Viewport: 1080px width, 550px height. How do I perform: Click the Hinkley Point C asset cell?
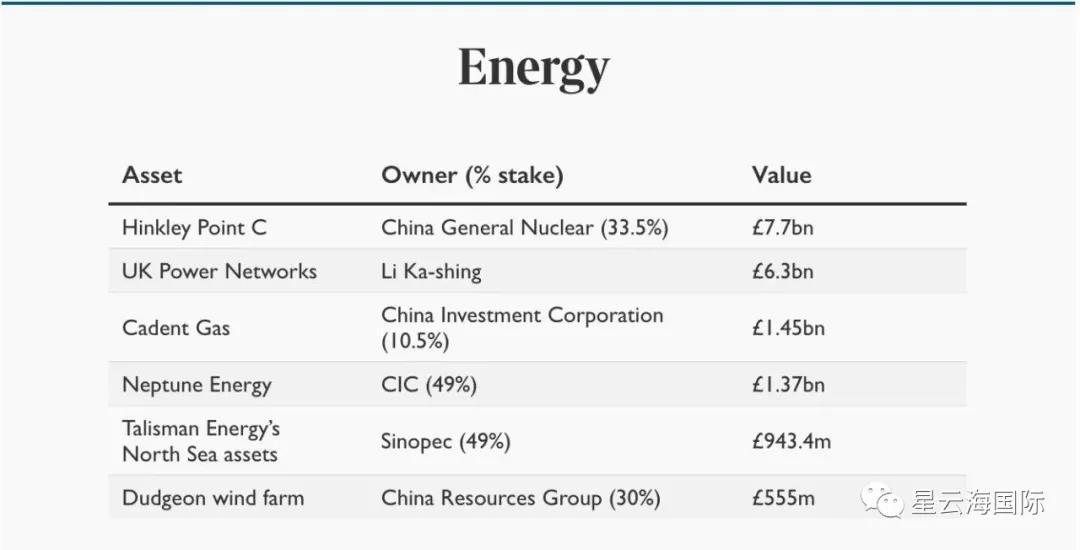pyautogui.click(x=194, y=228)
